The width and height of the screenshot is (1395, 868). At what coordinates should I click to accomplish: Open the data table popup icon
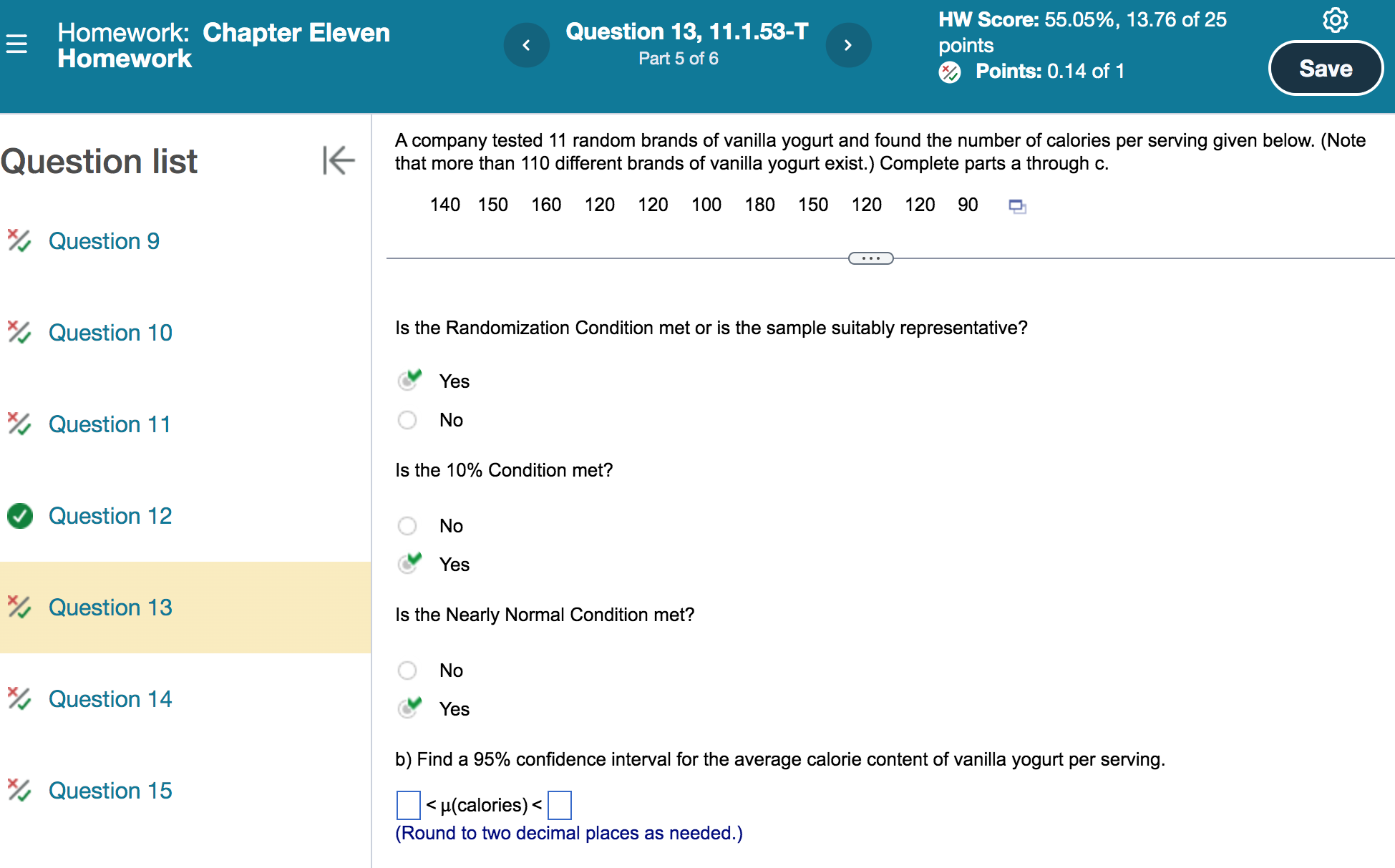[1017, 206]
